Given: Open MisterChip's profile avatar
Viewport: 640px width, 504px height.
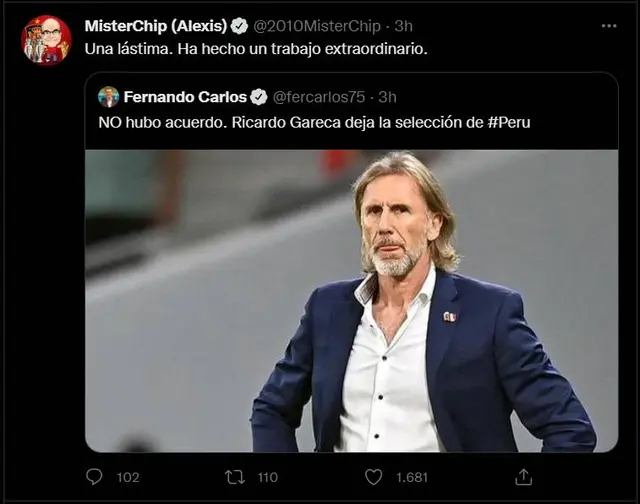Looking at the screenshot, I should pos(46,41).
